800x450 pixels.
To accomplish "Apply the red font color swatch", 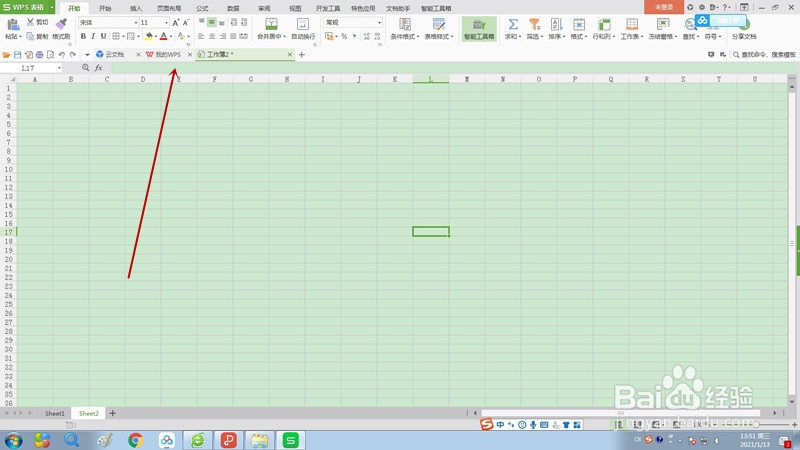I will coord(163,36).
